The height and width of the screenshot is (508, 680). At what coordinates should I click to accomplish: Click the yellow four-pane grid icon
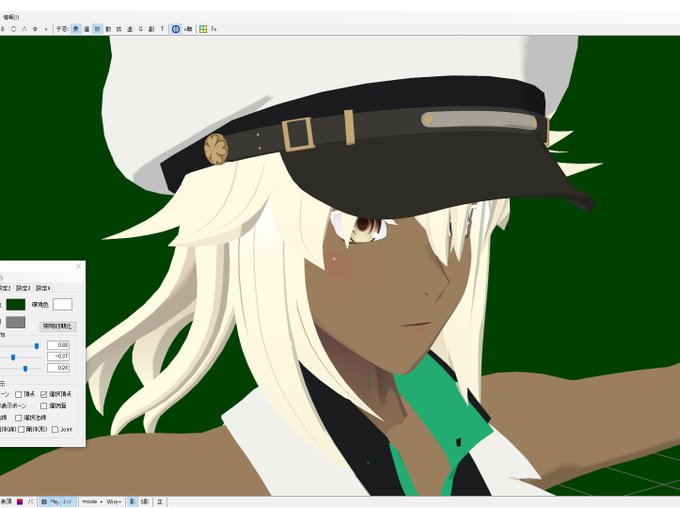click(x=203, y=29)
